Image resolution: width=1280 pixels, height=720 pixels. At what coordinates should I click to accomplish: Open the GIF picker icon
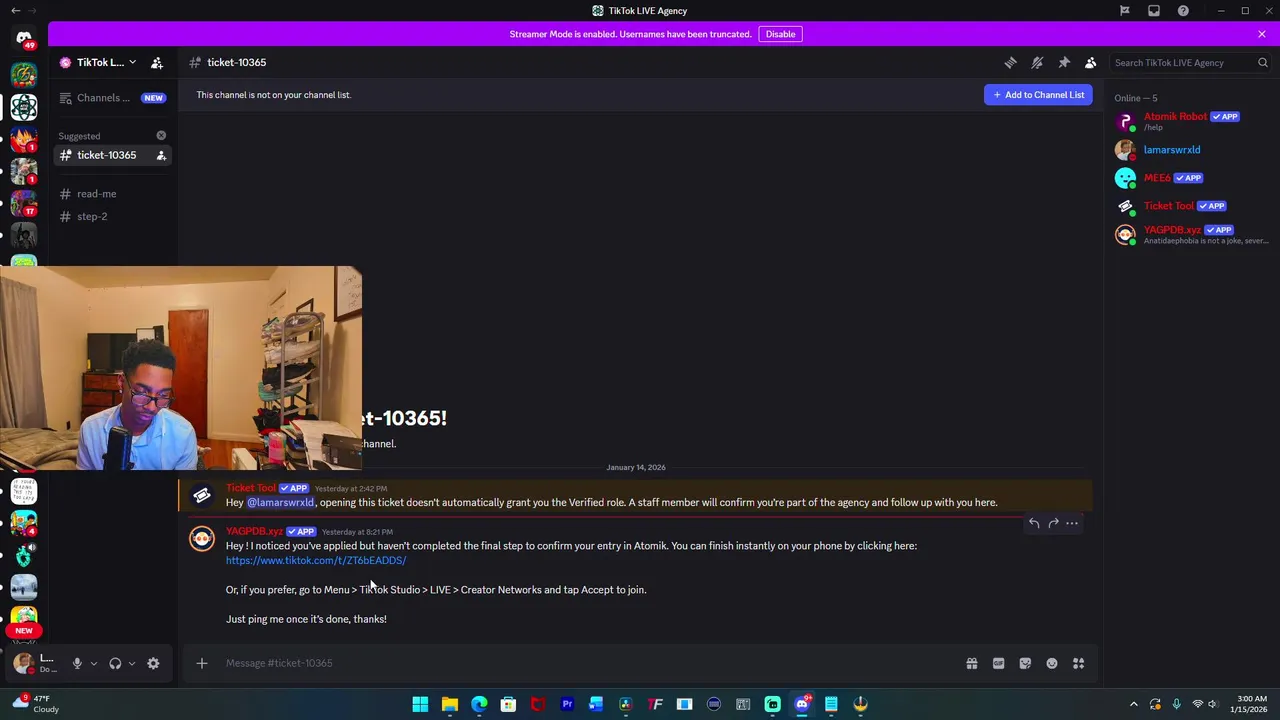tap(998, 663)
